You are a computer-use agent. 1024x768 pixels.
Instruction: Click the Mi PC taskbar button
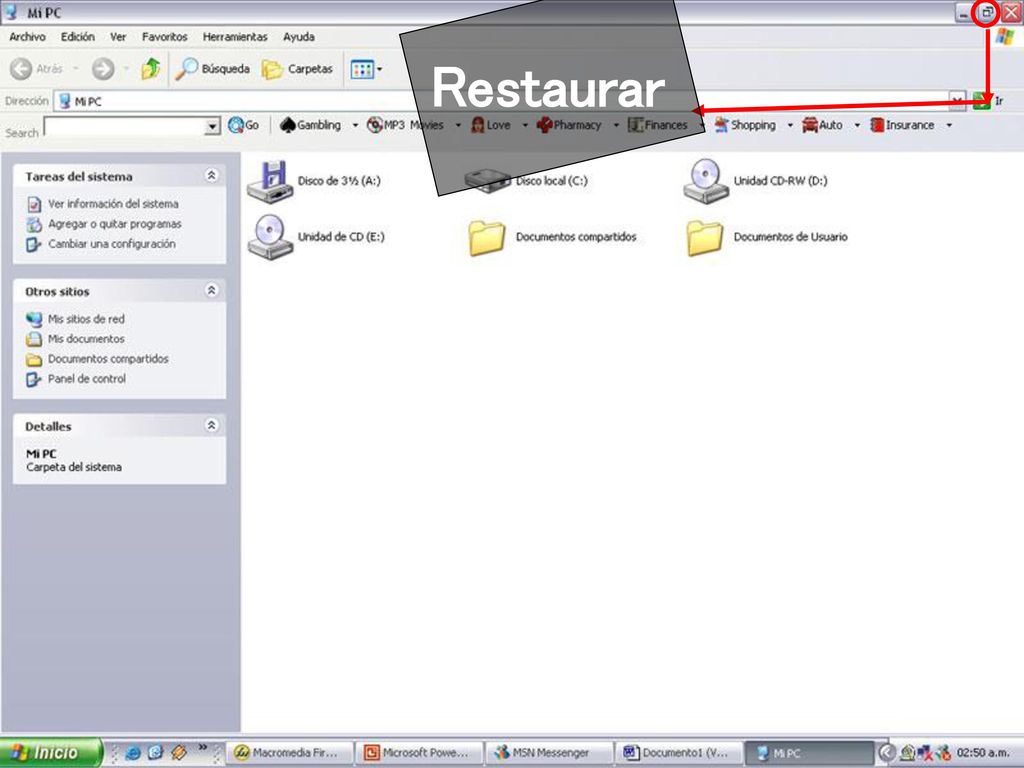808,752
